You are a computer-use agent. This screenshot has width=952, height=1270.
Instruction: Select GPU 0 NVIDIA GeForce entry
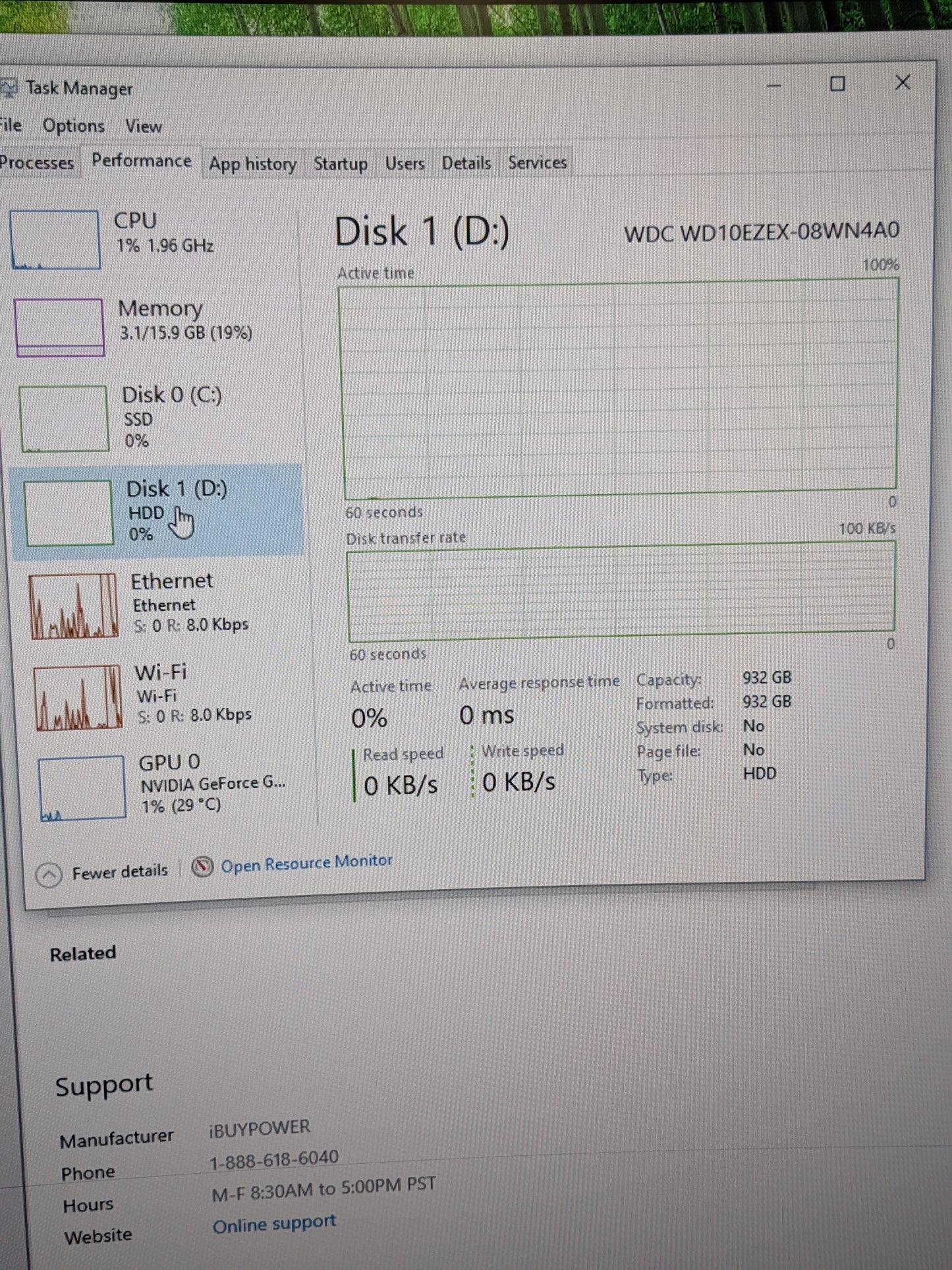168,785
